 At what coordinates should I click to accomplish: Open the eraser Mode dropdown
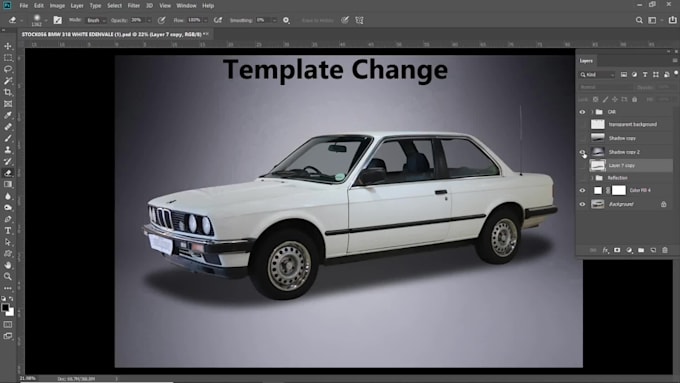click(96, 20)
